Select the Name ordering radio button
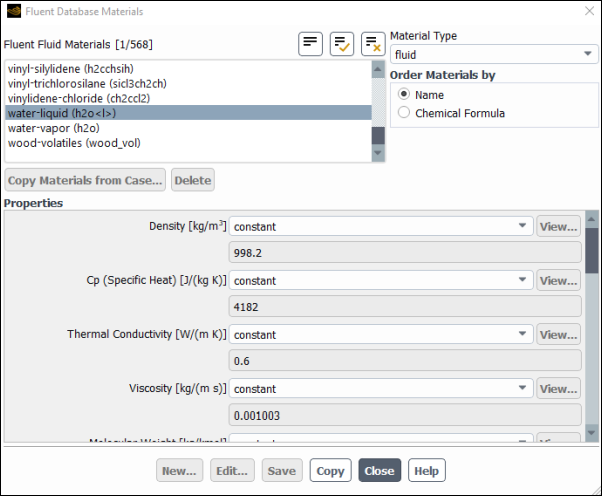Screen dimensions: 602x496 404,94
